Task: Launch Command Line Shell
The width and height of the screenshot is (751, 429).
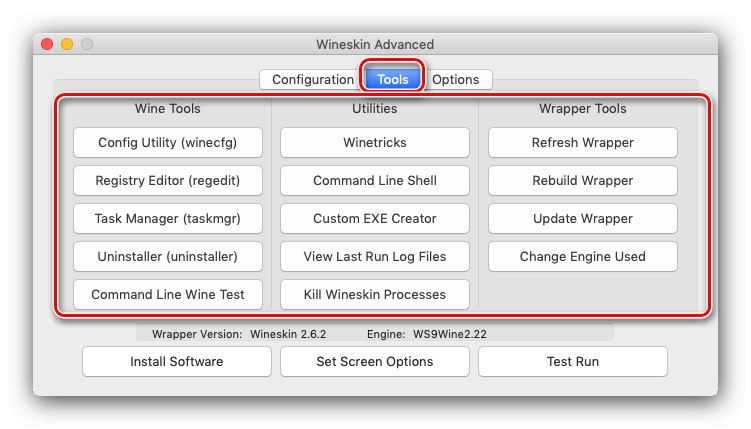Action: (x=375, y=181)
